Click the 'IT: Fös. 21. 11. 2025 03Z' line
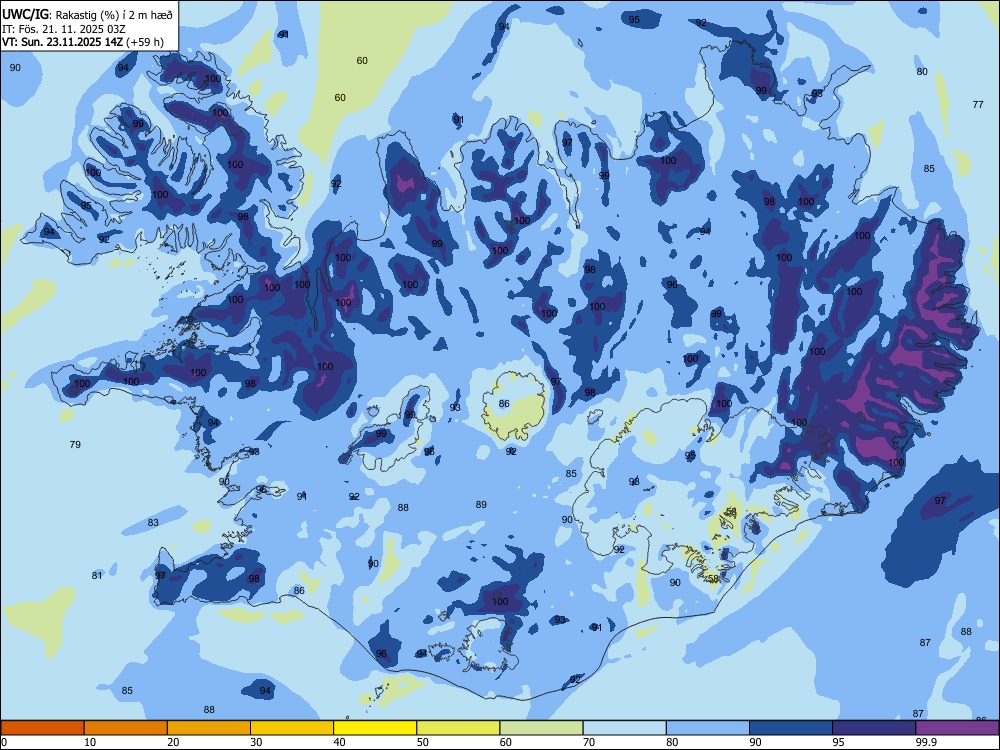The image size is (1000, 750). tap(64, 29)
